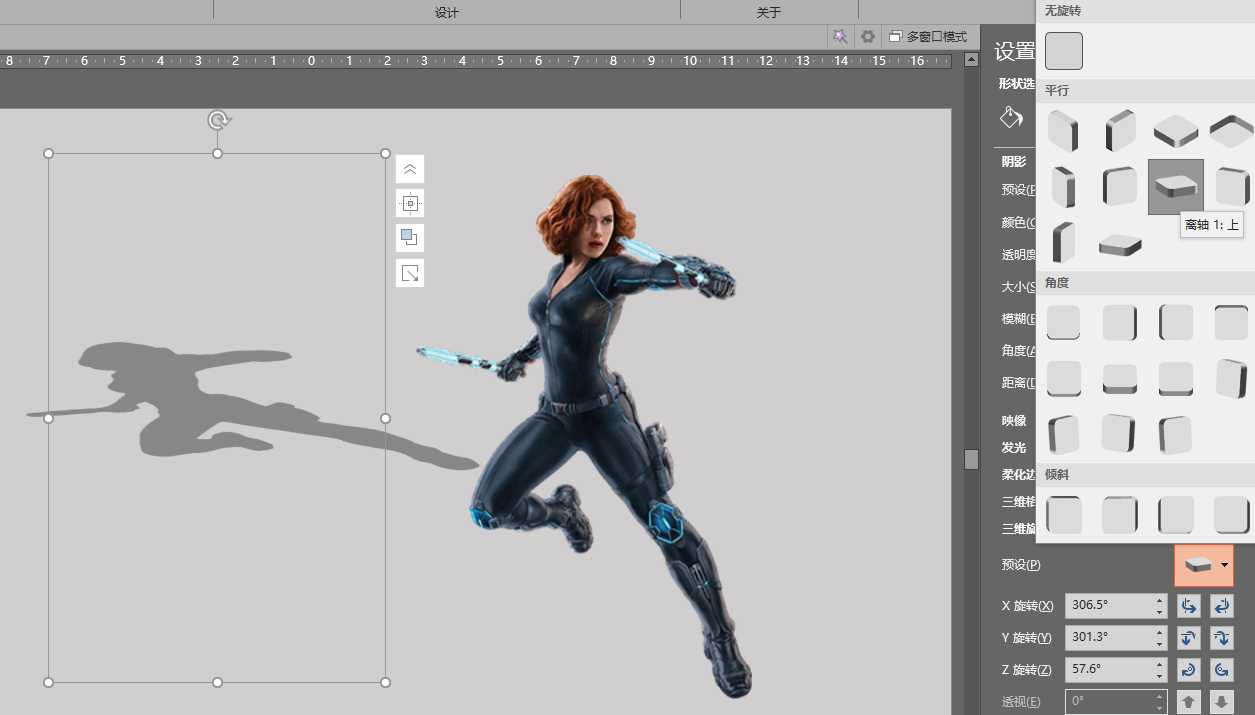This screenshot has height=715, width=1255.
Task: Pick the isometric bottom-down preset ending 平行 first row
Action: tap(1232, 131)
